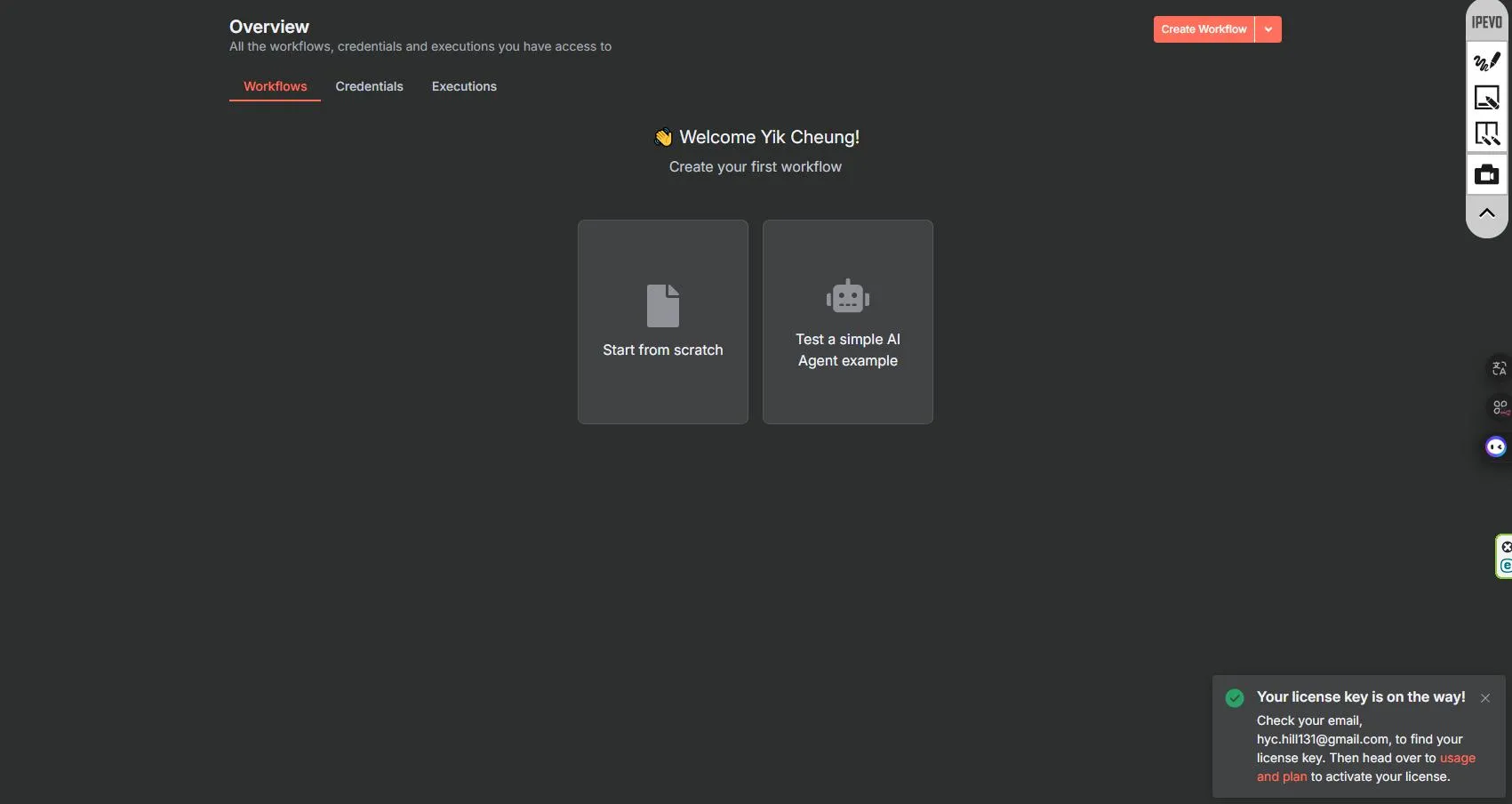
Task: Open the Executions tab
Action: tap(464, 86)
